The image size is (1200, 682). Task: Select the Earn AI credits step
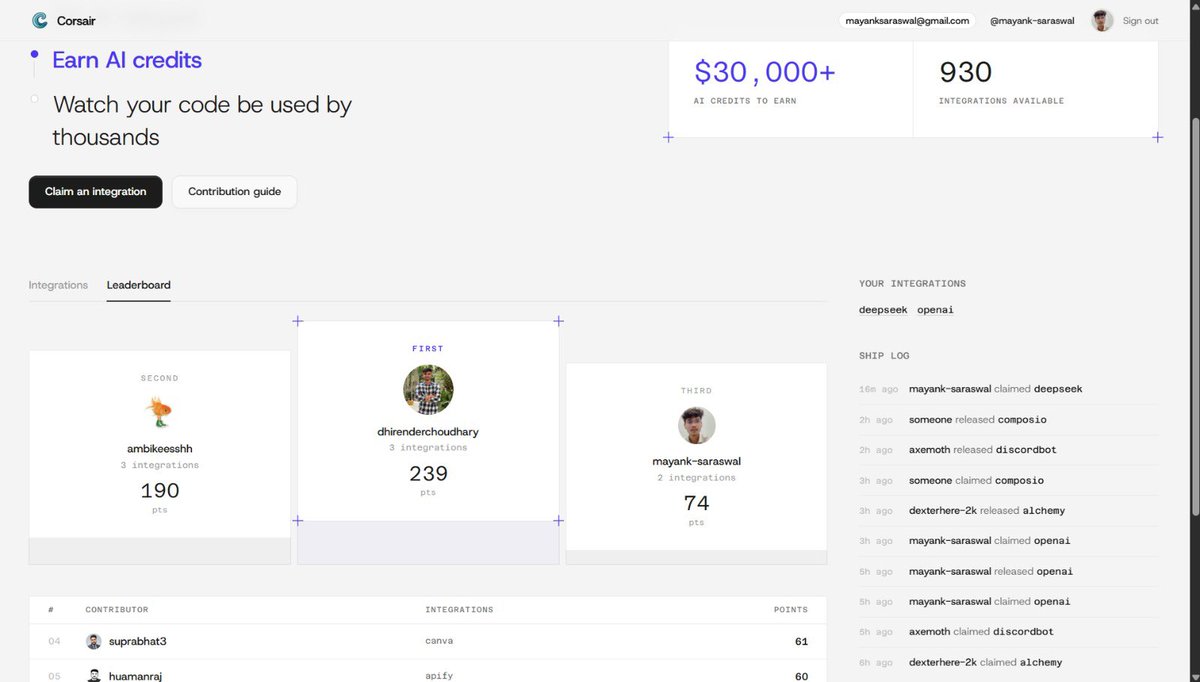(x=127, y=60)
